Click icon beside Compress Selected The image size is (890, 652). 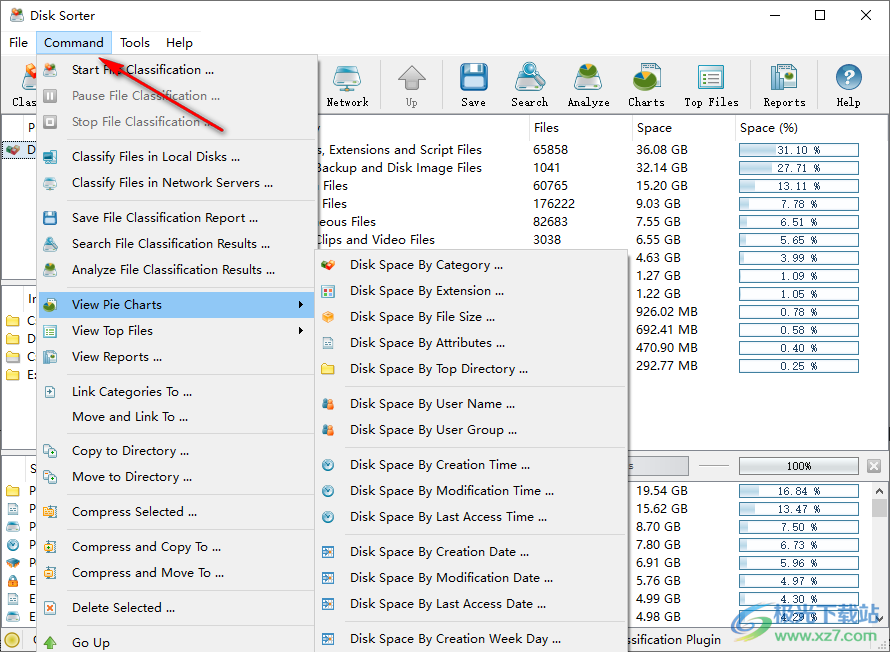(x=51, y=512)
